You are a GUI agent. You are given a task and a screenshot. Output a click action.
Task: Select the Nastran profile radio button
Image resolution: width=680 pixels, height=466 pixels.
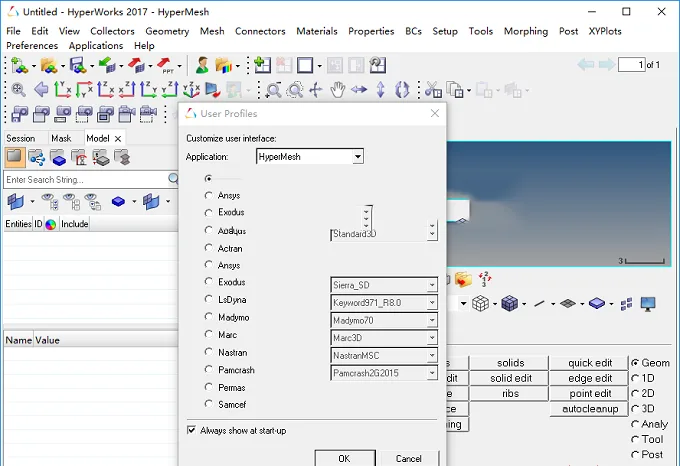pos(209,352)
